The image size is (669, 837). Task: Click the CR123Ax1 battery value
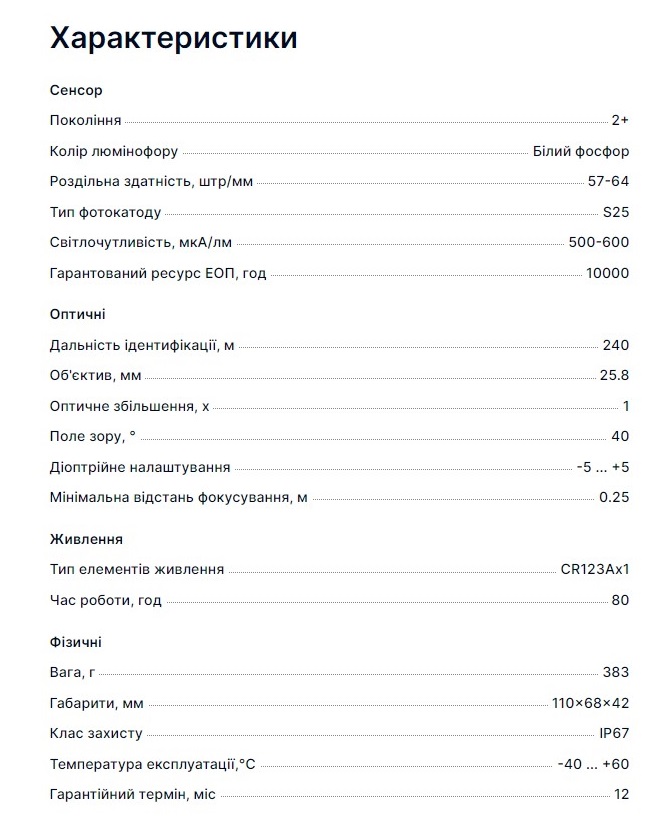point(595,570)
